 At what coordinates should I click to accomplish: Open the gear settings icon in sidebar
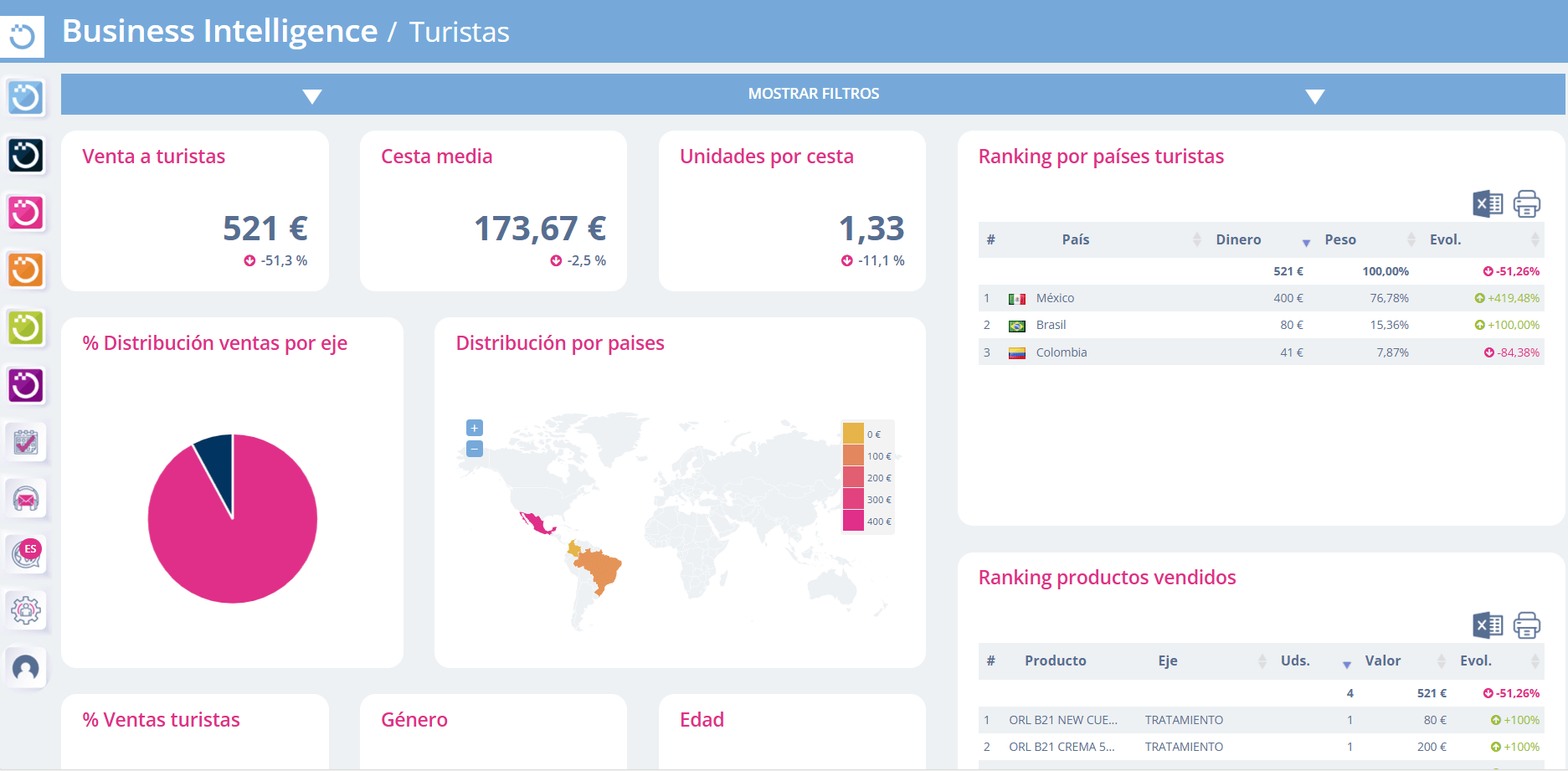click(x=26, y=609)
